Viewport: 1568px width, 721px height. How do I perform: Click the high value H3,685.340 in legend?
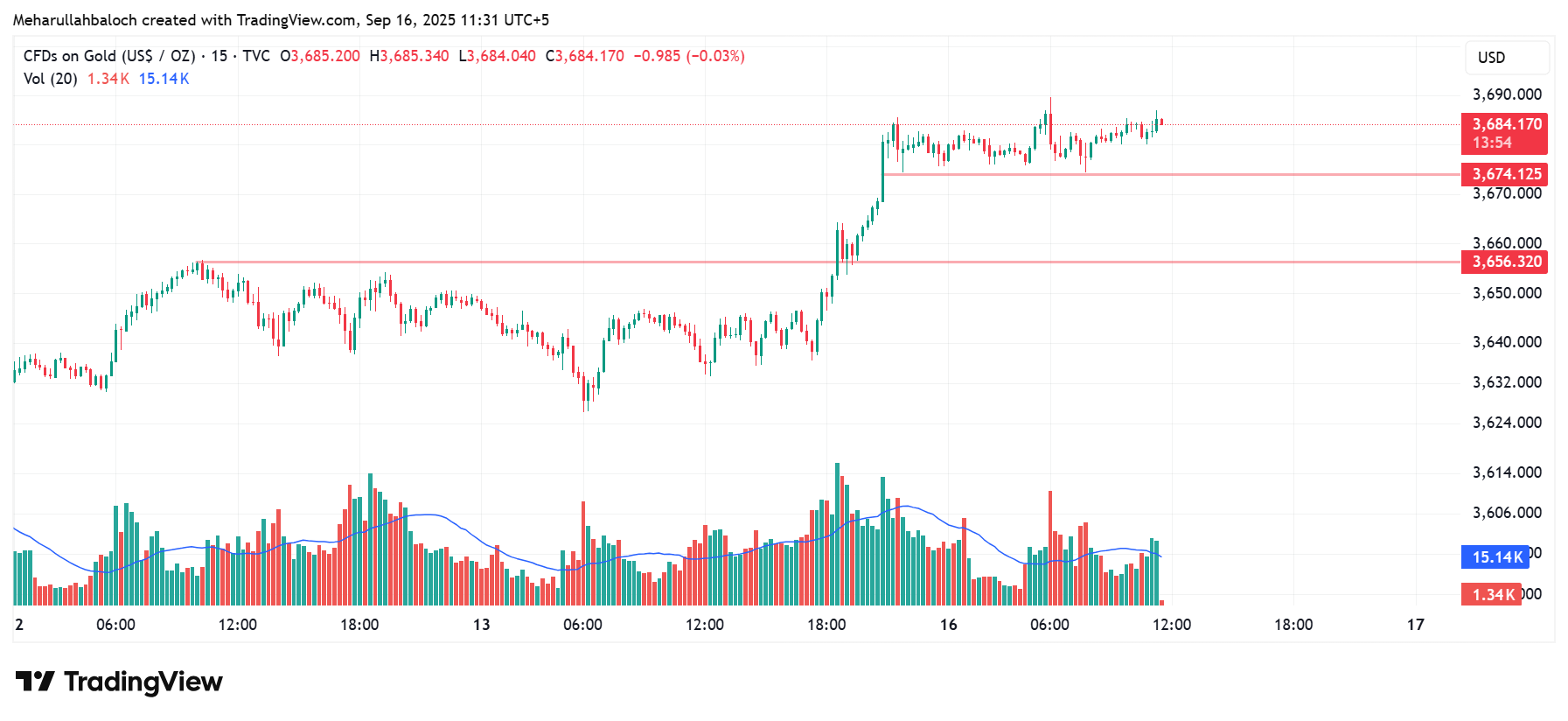click(409, 56)
